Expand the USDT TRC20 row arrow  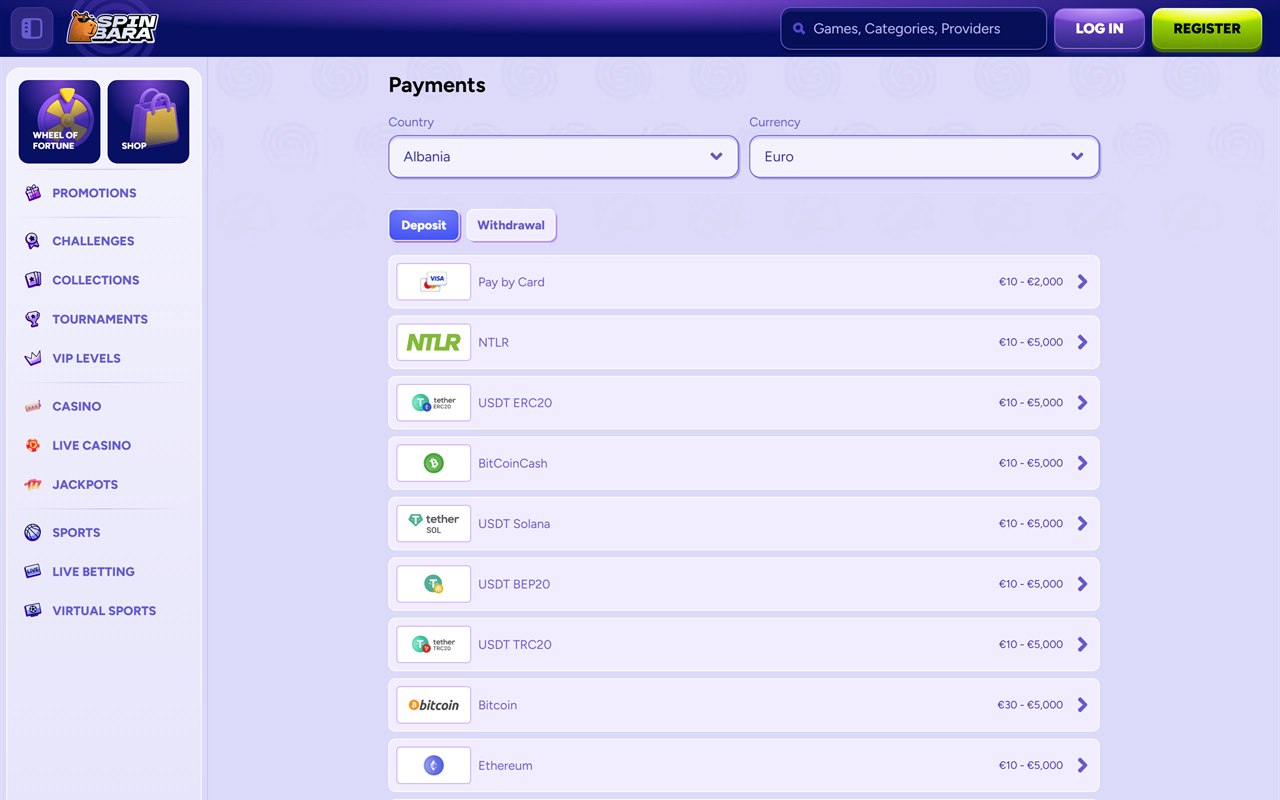(x=1082, y=645)
